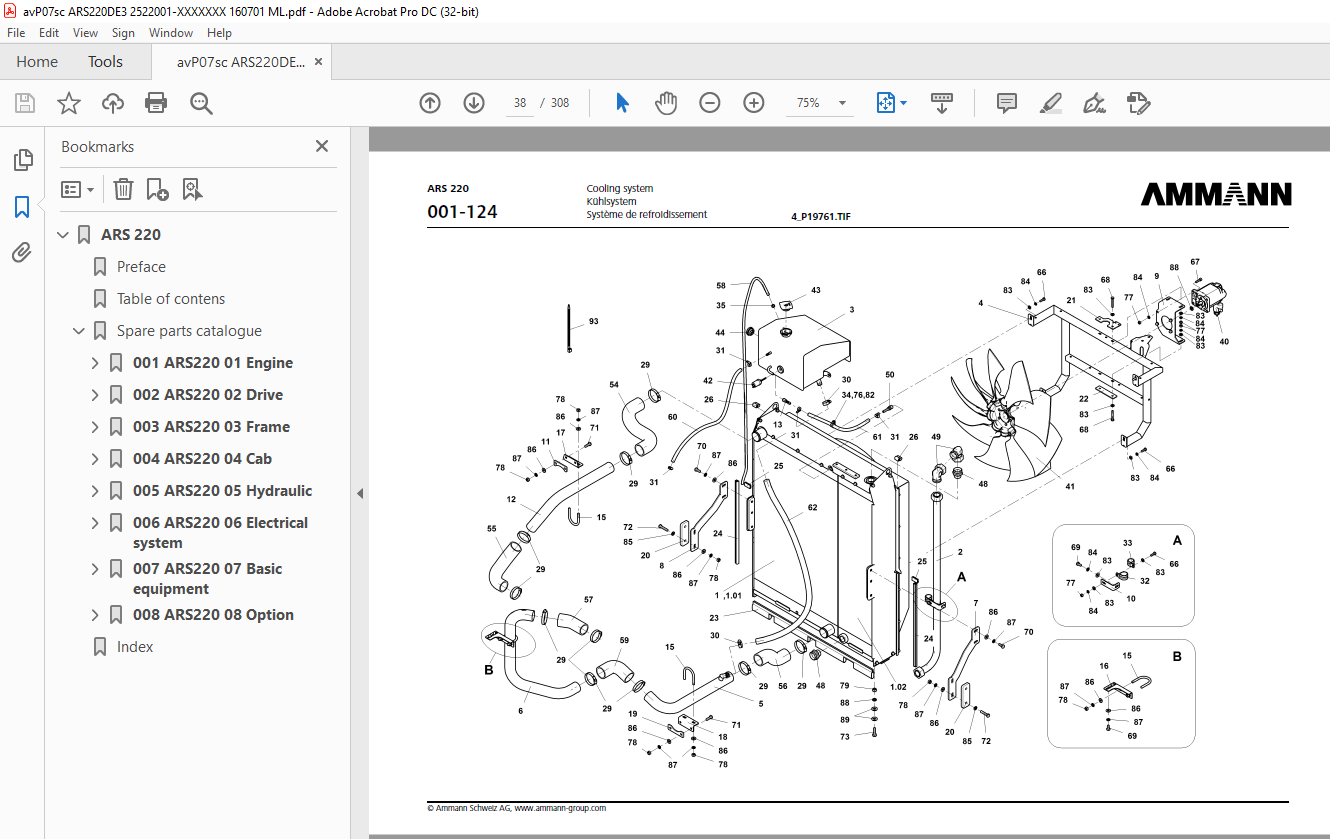Close the Bookmarks panel
Image resolution: width=1330 pixels, height=839 pixels.
click(x=322, y=146)
